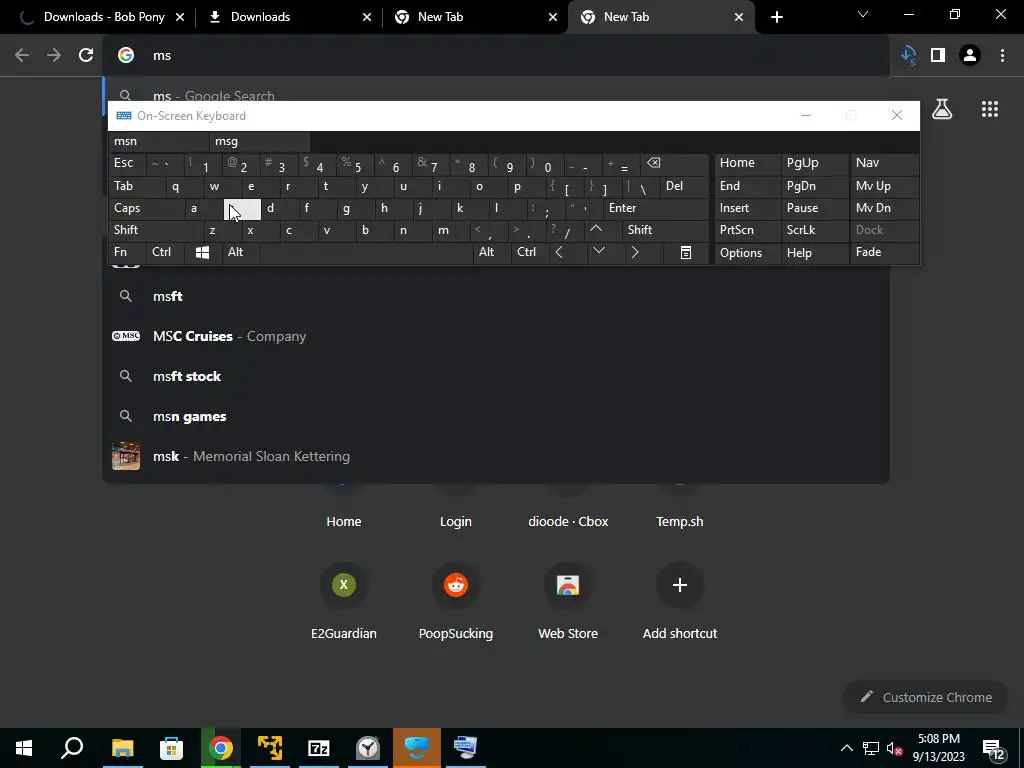Select the msn games suggestion

tap(496, 417)
